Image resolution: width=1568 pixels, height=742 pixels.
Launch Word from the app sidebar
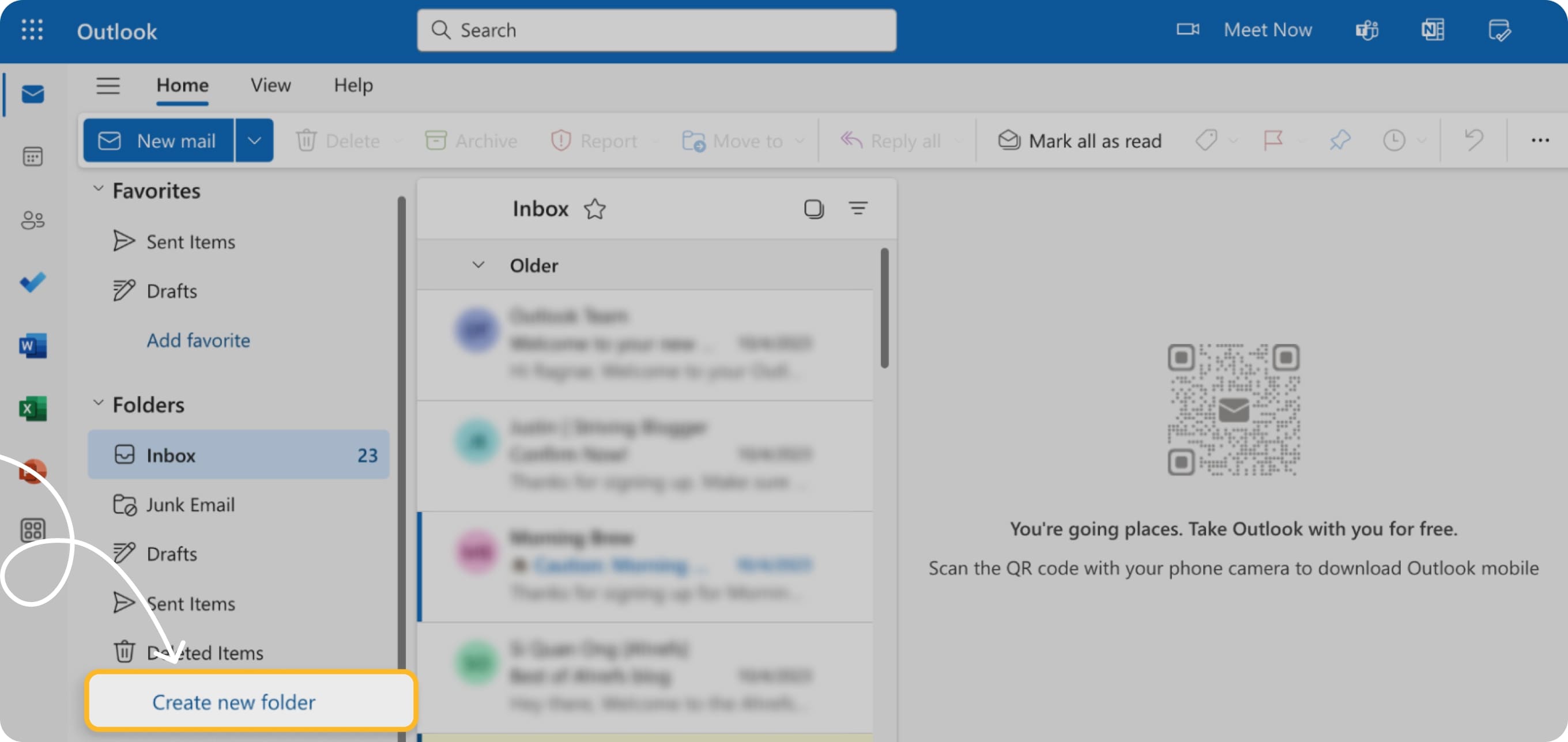point(32,346)
